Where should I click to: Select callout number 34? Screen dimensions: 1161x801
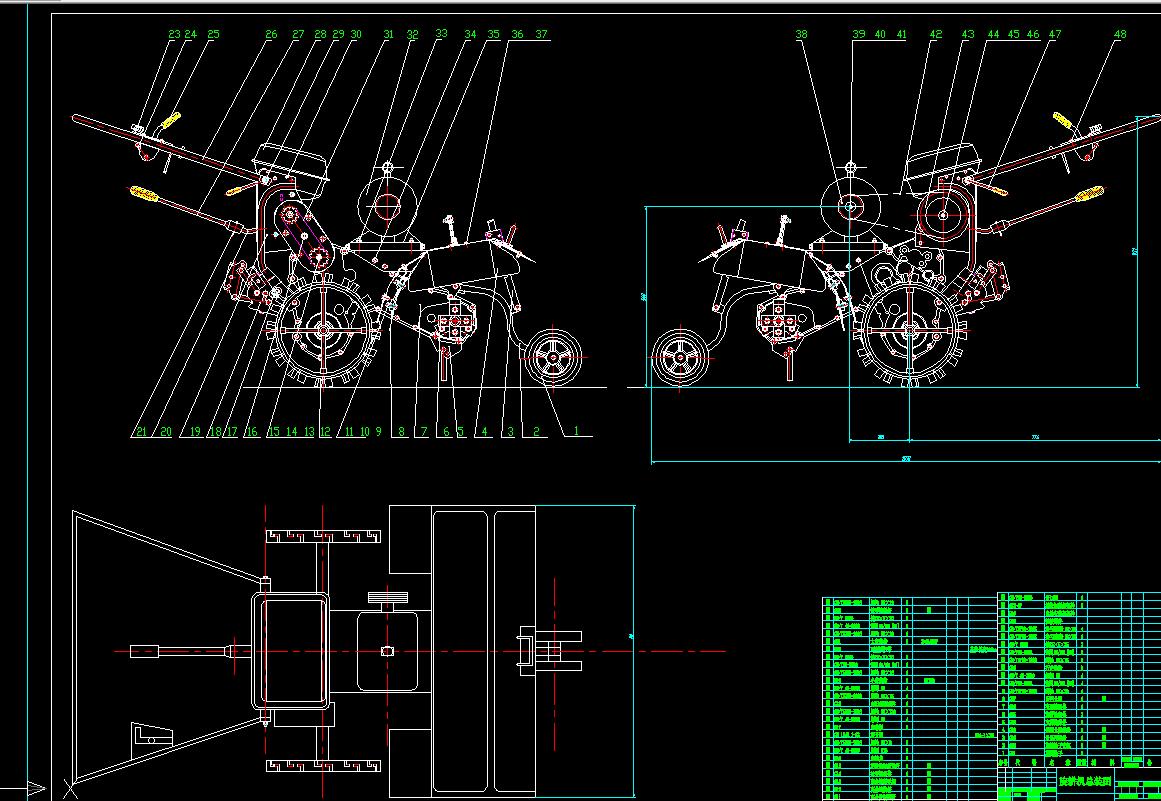tap(470, 34)
